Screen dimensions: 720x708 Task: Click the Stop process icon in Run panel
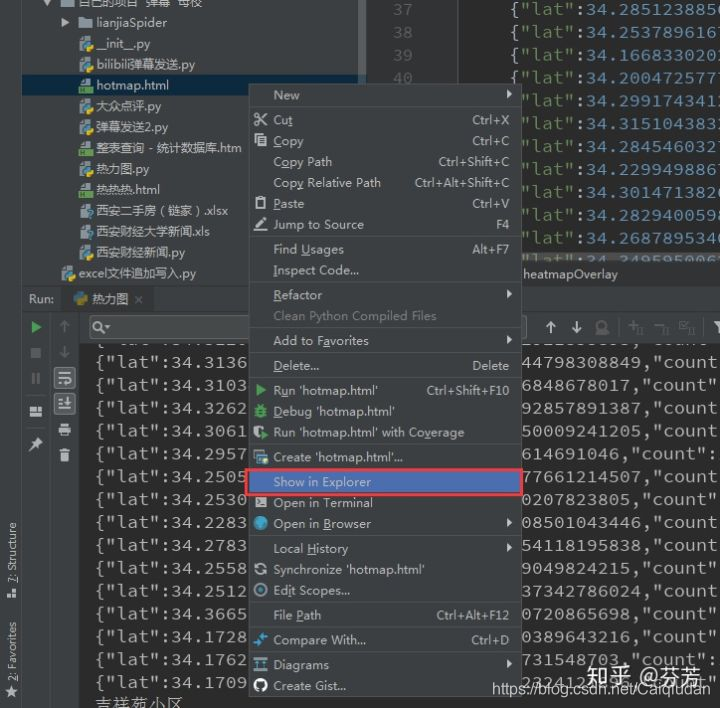click(x=36, y=353)
